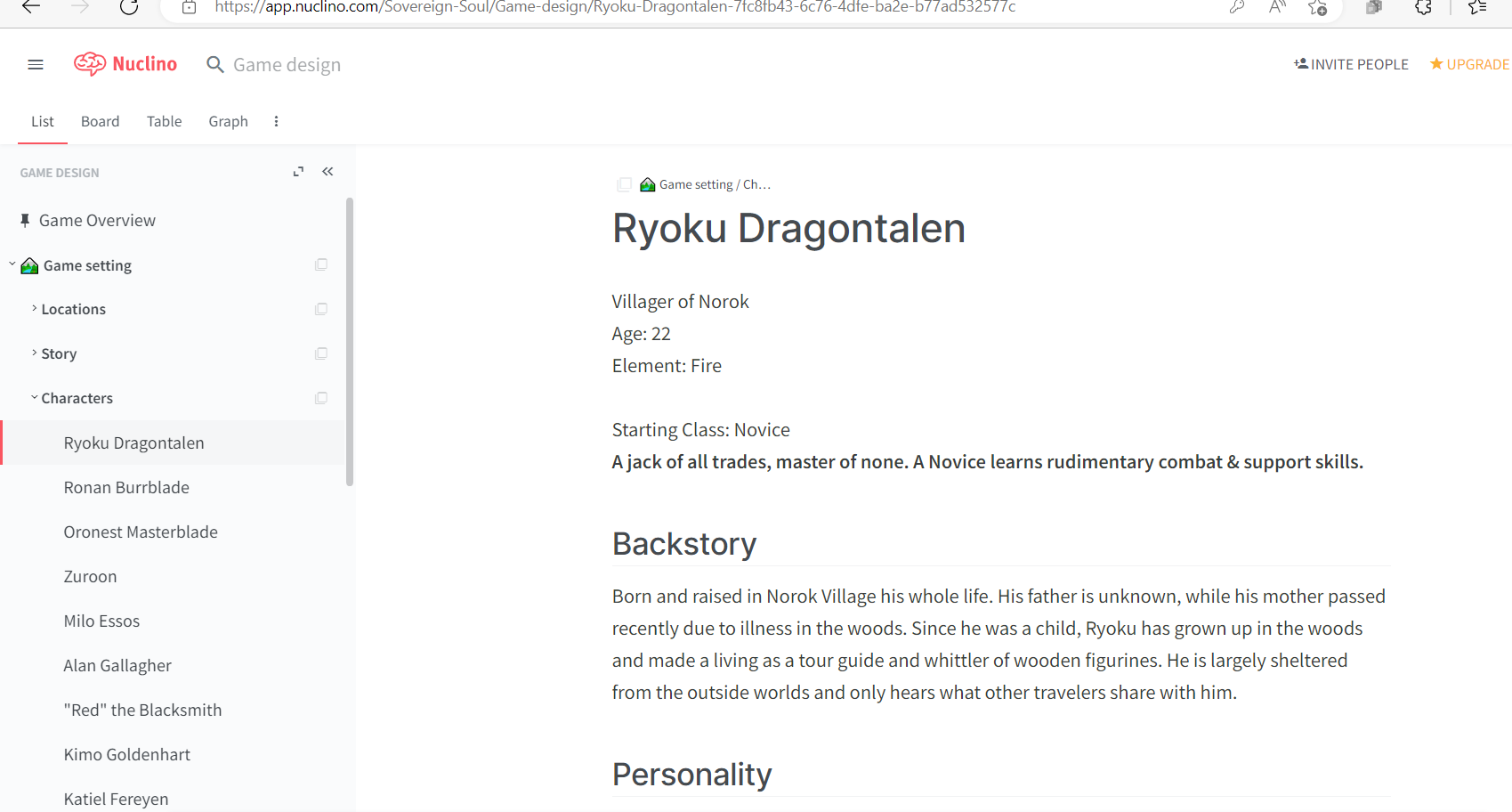Switch to the Graph view tab
This screenshot has width=1512, height=812.
[228, 122]
